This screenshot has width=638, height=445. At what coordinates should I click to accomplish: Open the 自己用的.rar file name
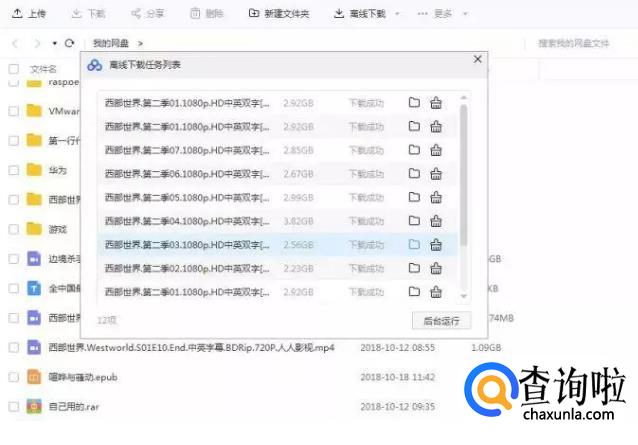[x=74, y=407]
